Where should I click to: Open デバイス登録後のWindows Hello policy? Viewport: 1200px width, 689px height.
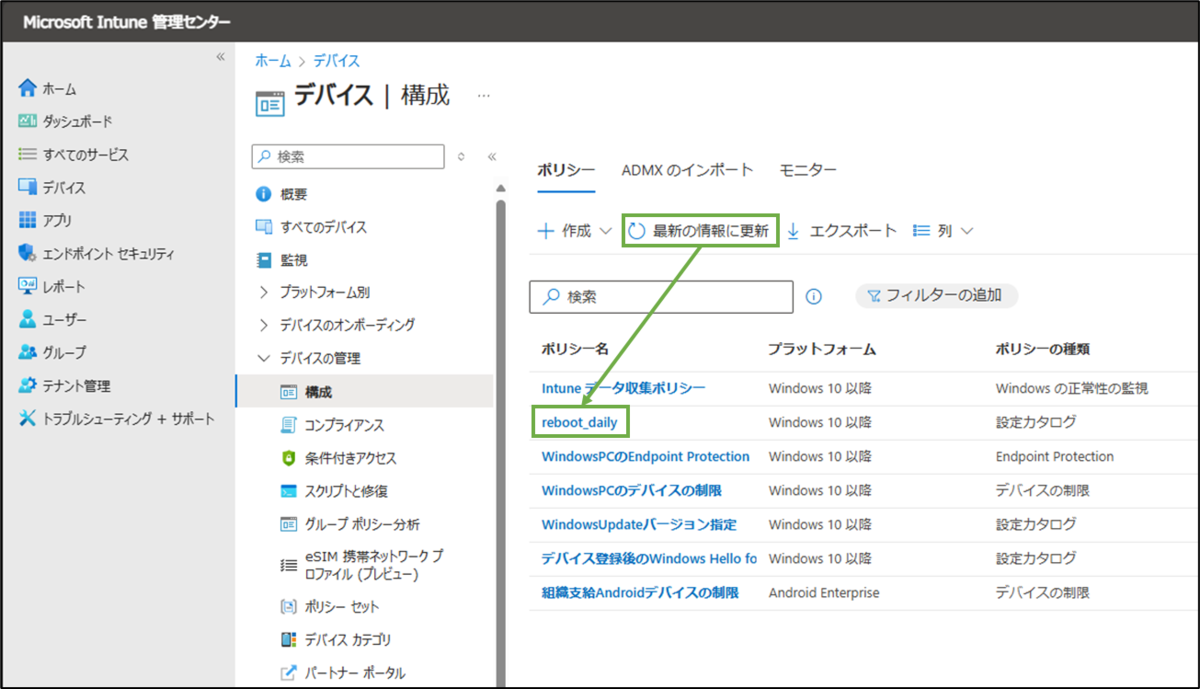click(x=649, y=559)
